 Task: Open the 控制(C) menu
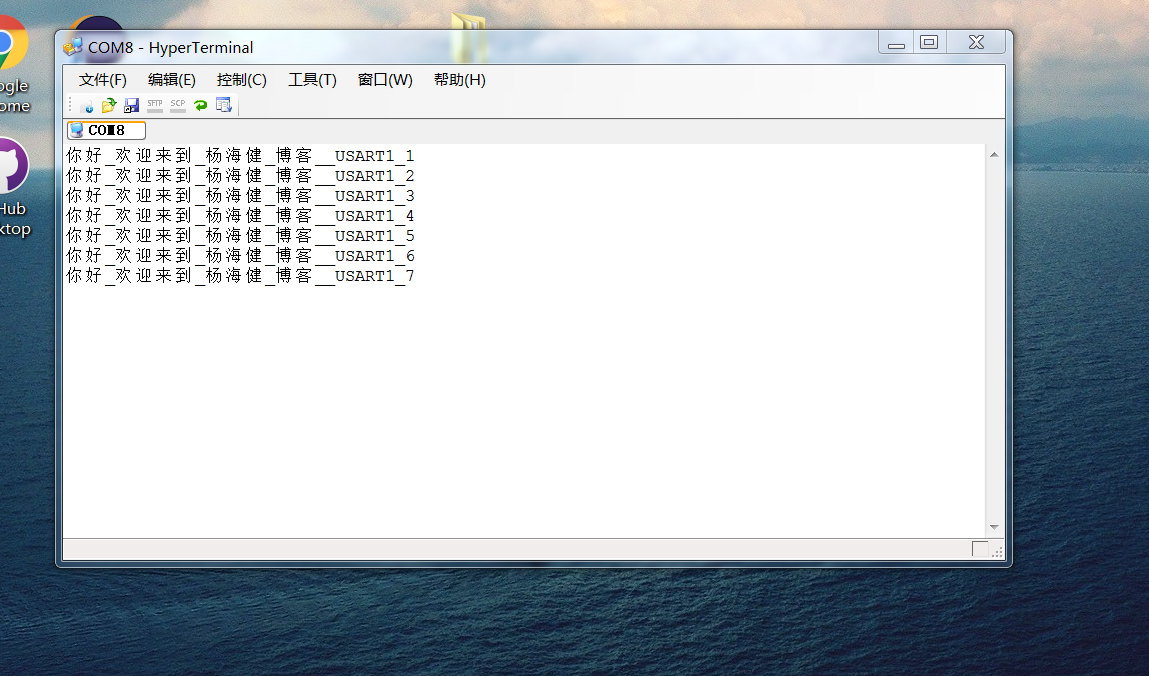click(x=241, y=80)
